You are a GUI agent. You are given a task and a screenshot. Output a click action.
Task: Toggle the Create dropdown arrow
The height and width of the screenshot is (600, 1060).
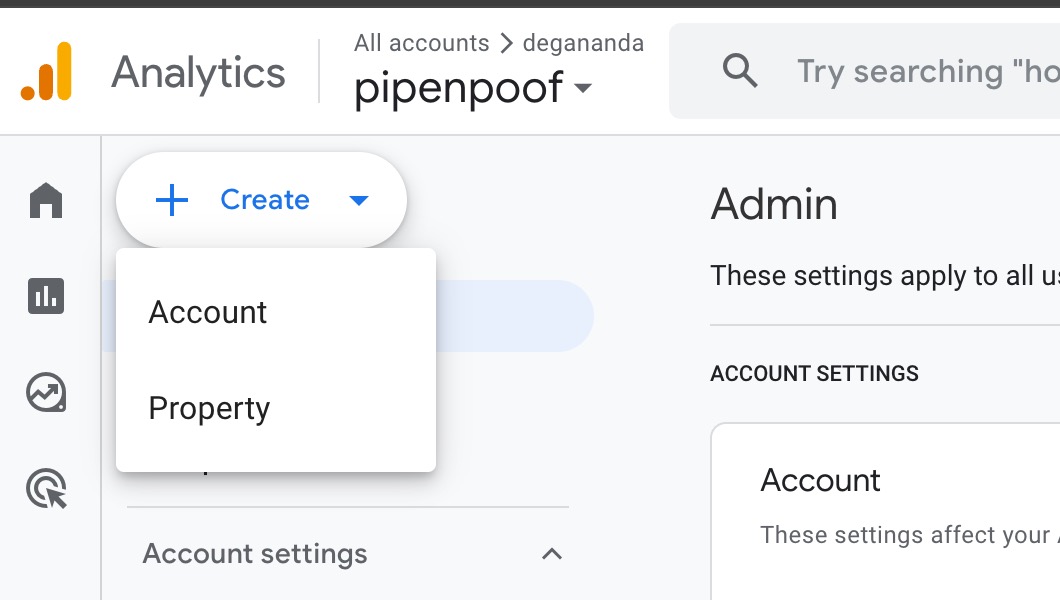(x=359, y=200)
